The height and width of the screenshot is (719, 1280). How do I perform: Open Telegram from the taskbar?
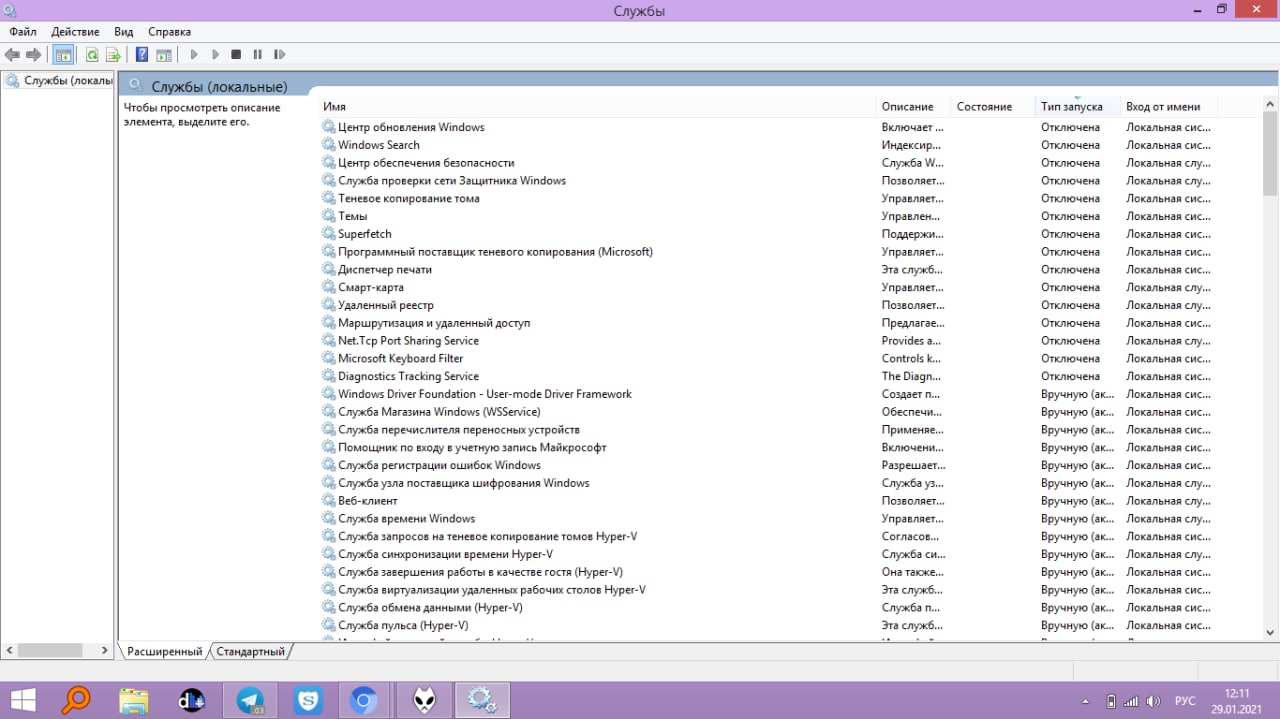point(251,700)
